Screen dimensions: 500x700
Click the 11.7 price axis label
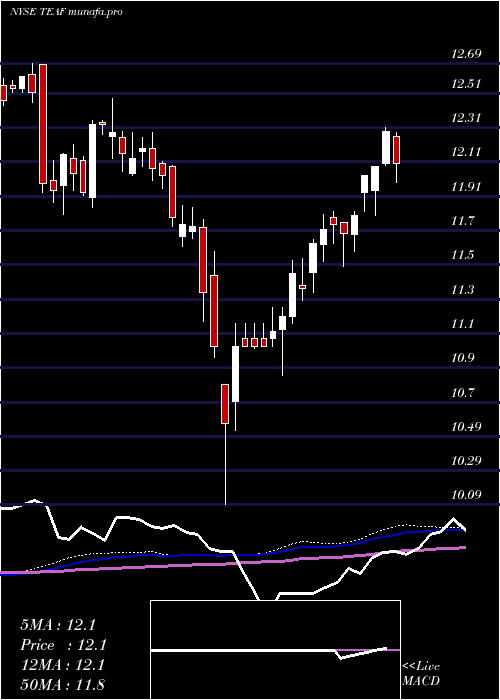pyautogui.click(x=463, y=221)
